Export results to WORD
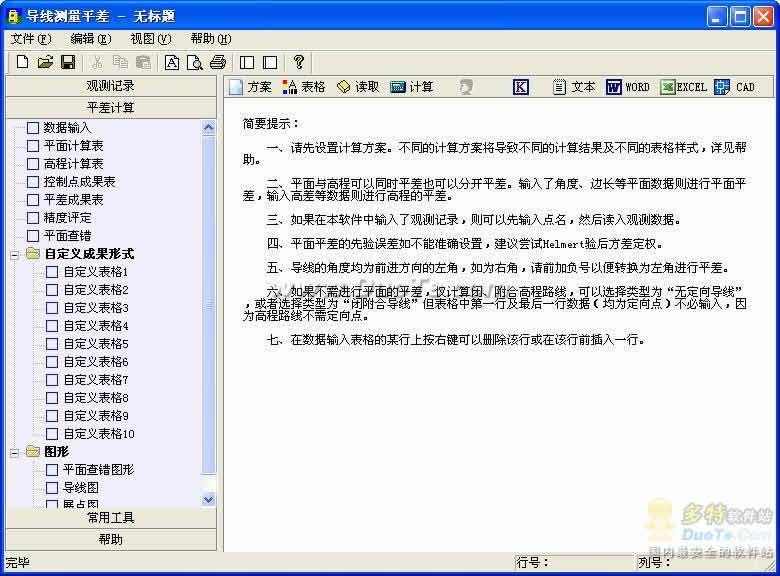 628,87
